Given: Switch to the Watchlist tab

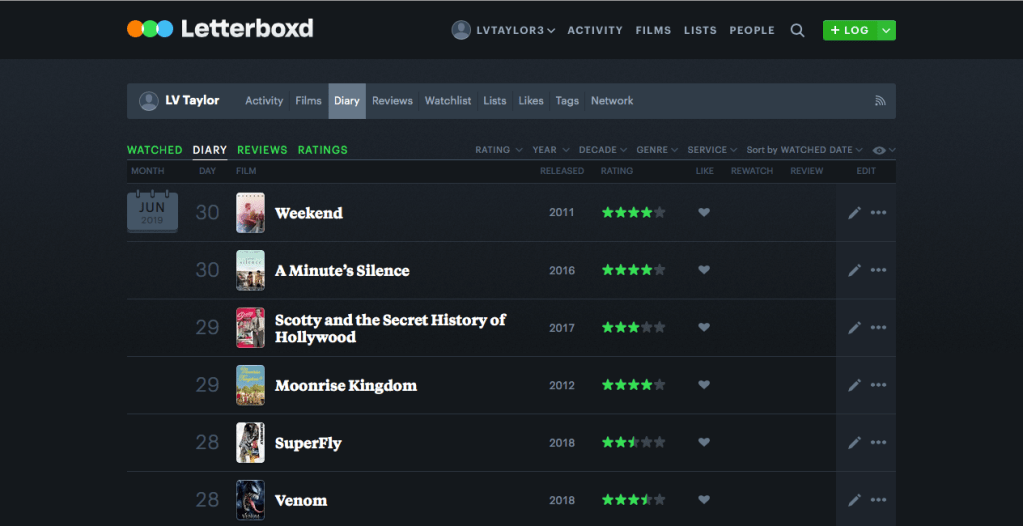Looking at the screenshot, I should (447, 101).
